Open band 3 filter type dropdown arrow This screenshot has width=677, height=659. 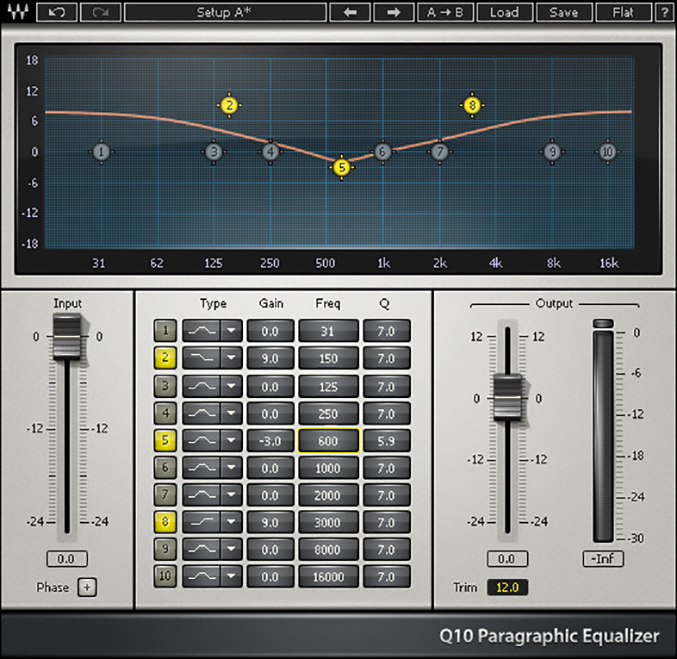pos(231,386)
